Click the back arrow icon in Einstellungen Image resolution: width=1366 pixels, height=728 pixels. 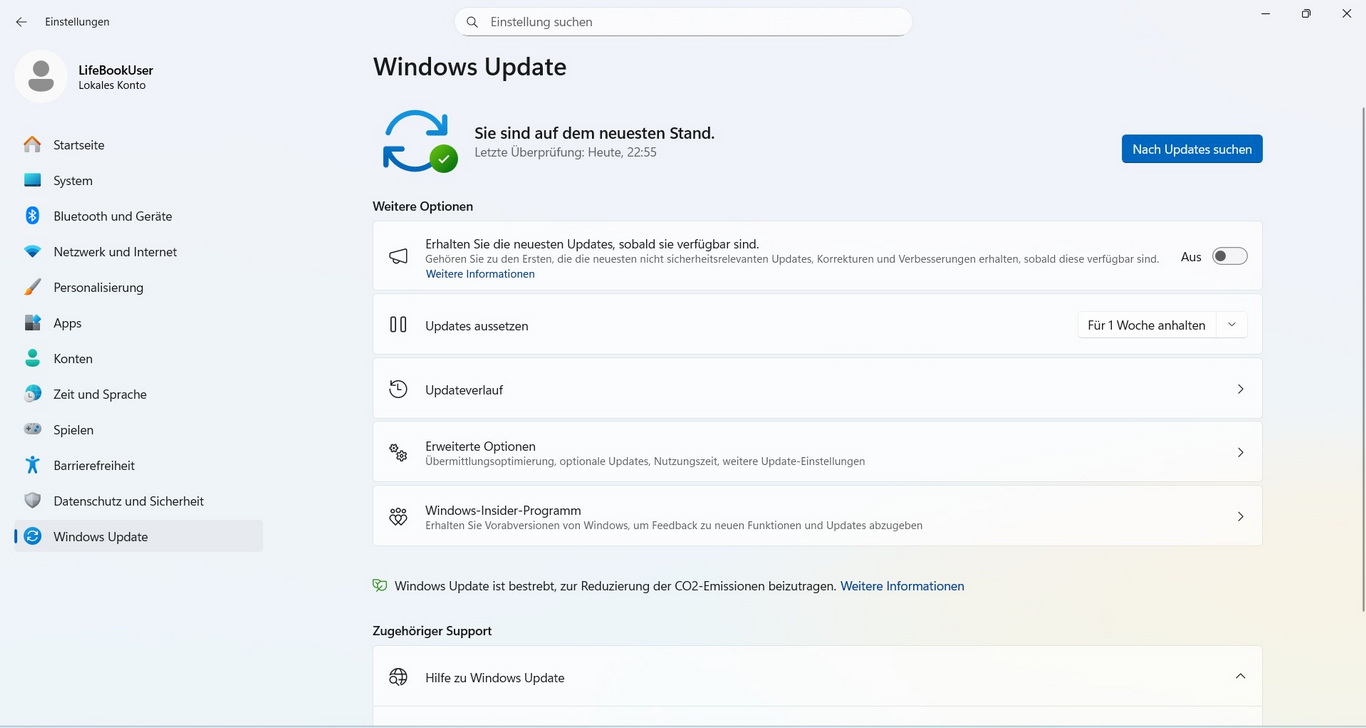click(21, 22)
